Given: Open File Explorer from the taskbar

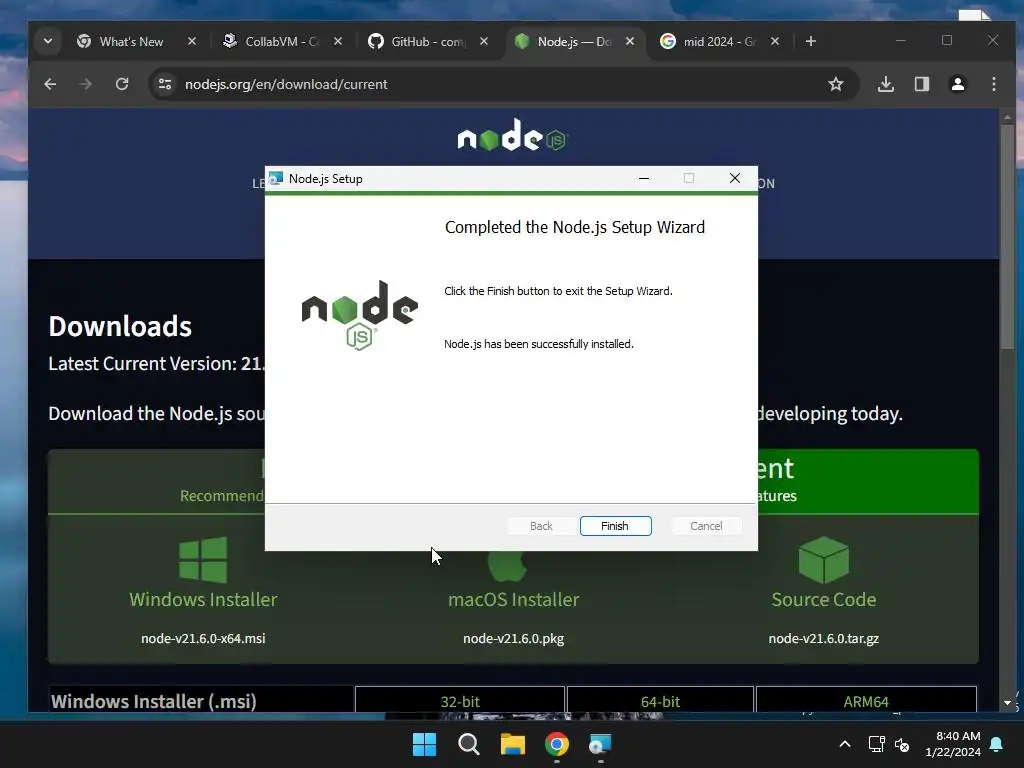Looking at the screenshot, I should pyautogui.click(x=513, y=744).
